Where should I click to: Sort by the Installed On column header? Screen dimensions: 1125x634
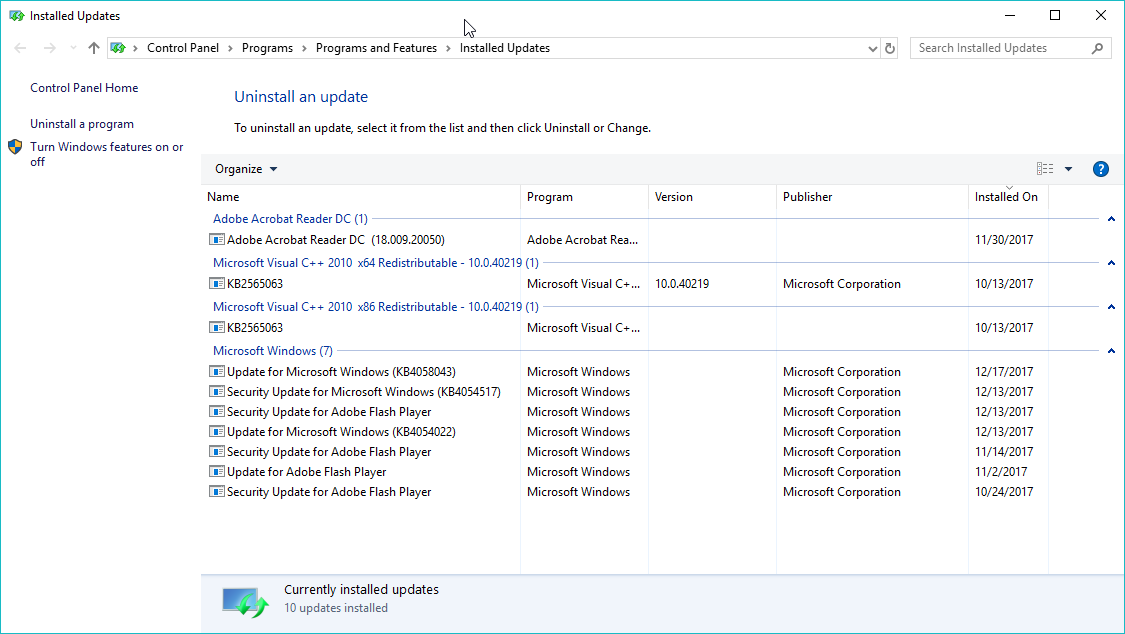click(1008, 197)
